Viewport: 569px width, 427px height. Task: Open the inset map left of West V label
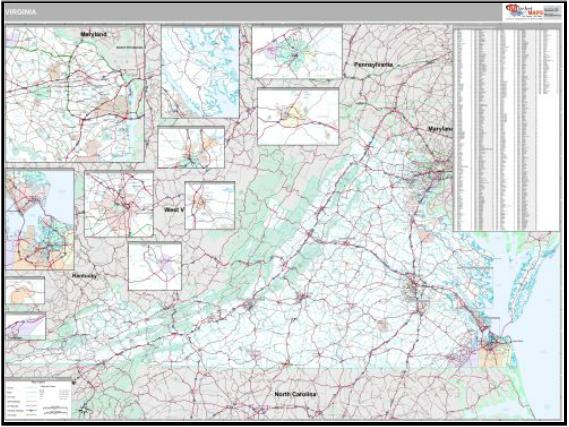[x=119, y=204]
